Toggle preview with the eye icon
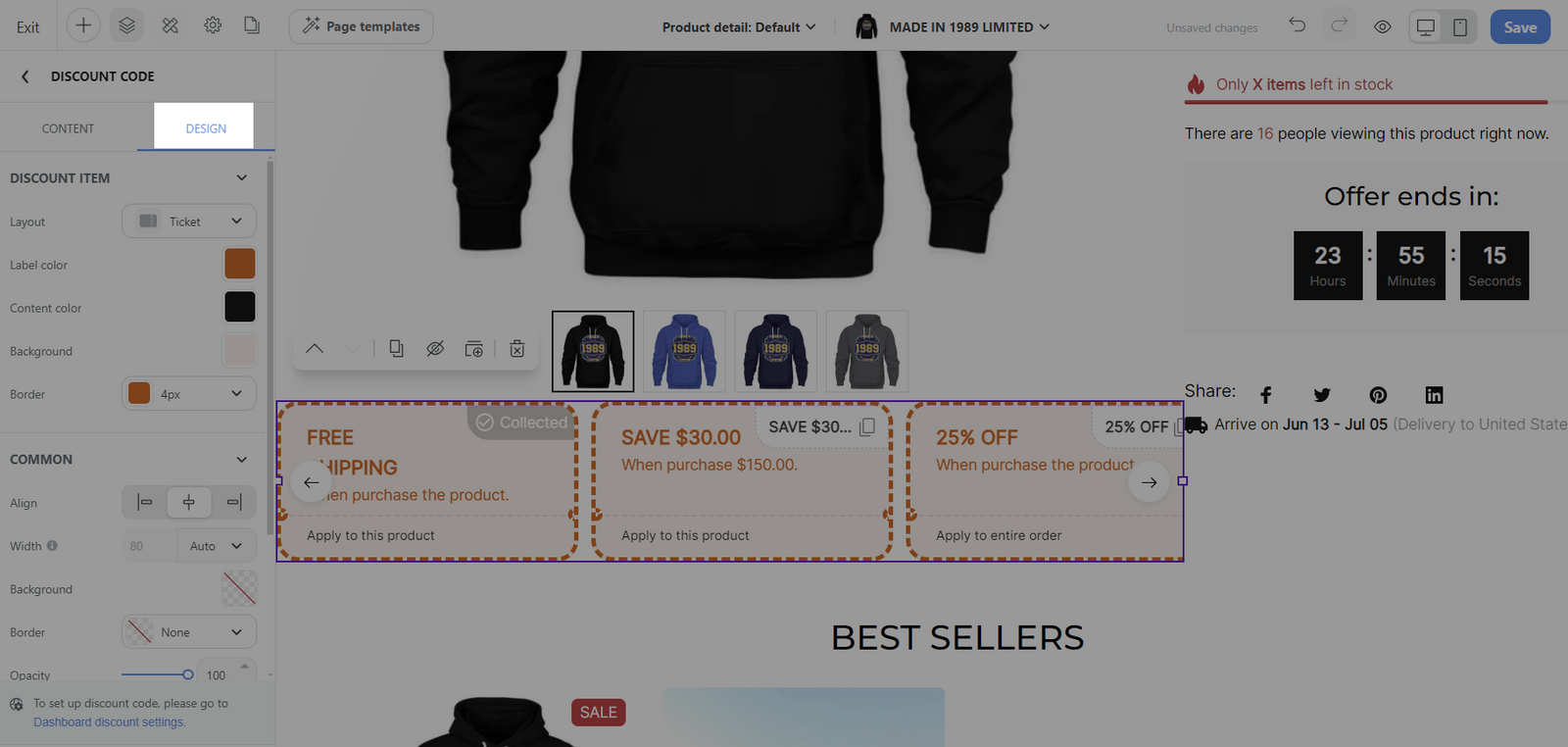This screenshot has width=1568, height=747. 1382,26
